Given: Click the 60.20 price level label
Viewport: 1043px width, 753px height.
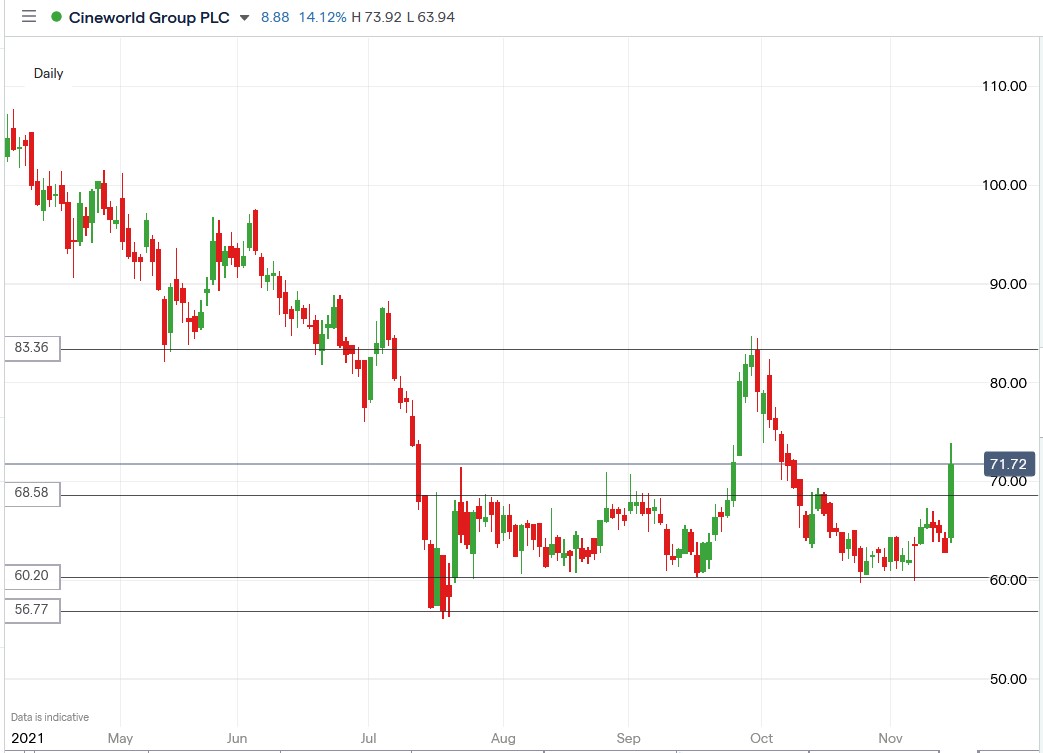Looking at the screenshot, I should tap(31, 576).
